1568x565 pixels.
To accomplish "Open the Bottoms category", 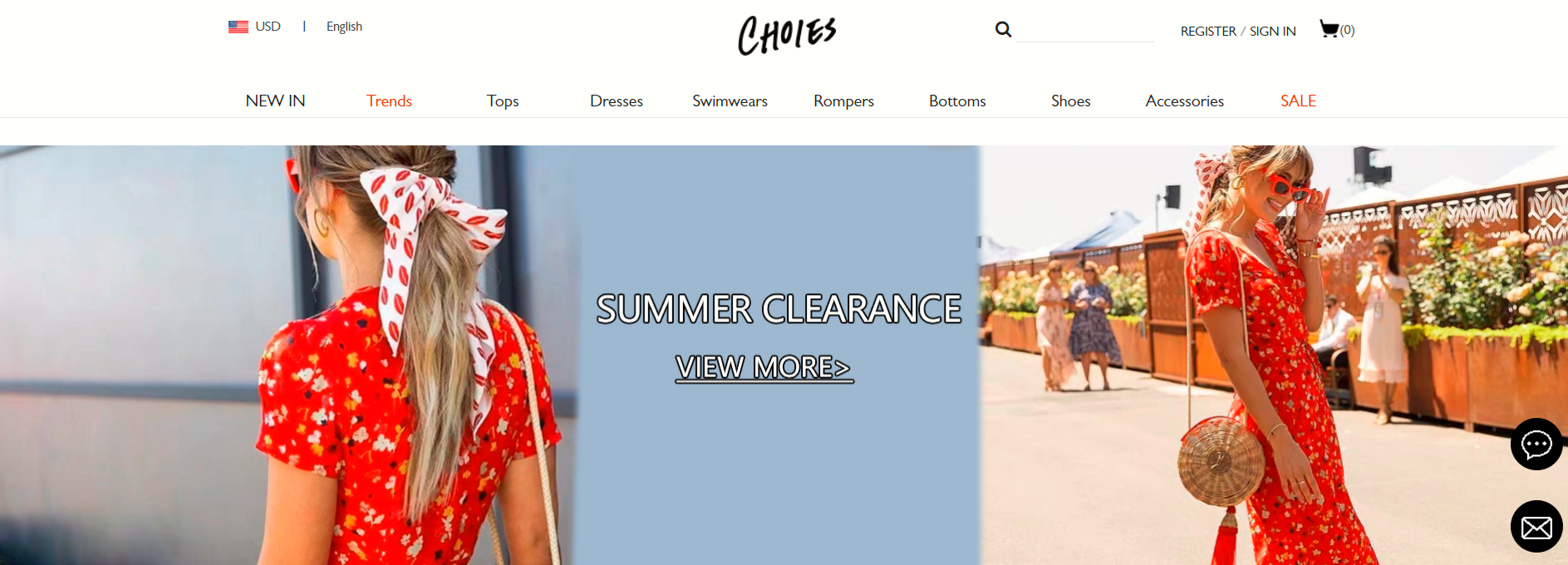I will pyautogui.click(x=957, y=101).
